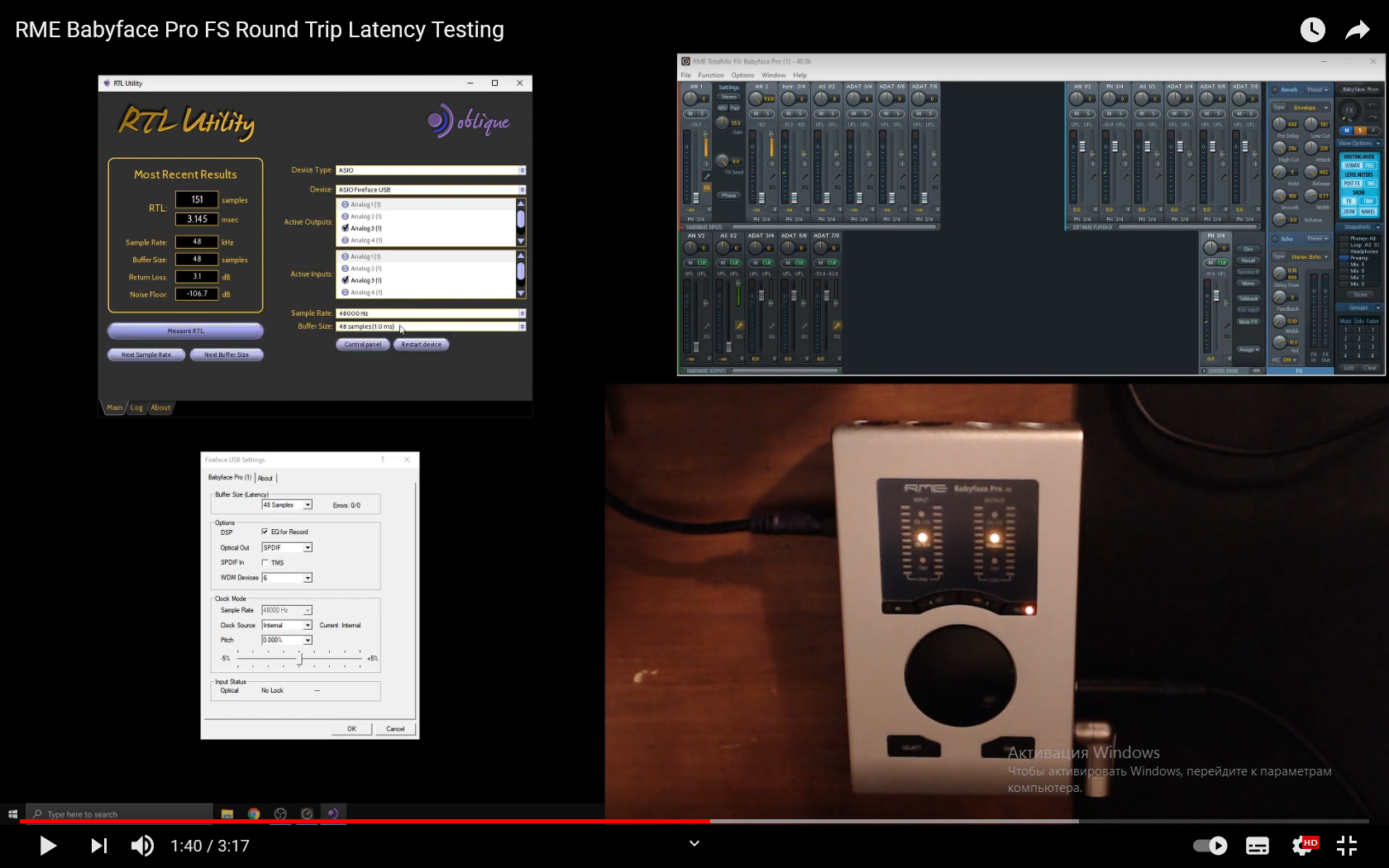Open Device dropdown ASIO Fireface USB
Image resolution: width=1389 pixels, height=868 pixels.
point(431,189)
